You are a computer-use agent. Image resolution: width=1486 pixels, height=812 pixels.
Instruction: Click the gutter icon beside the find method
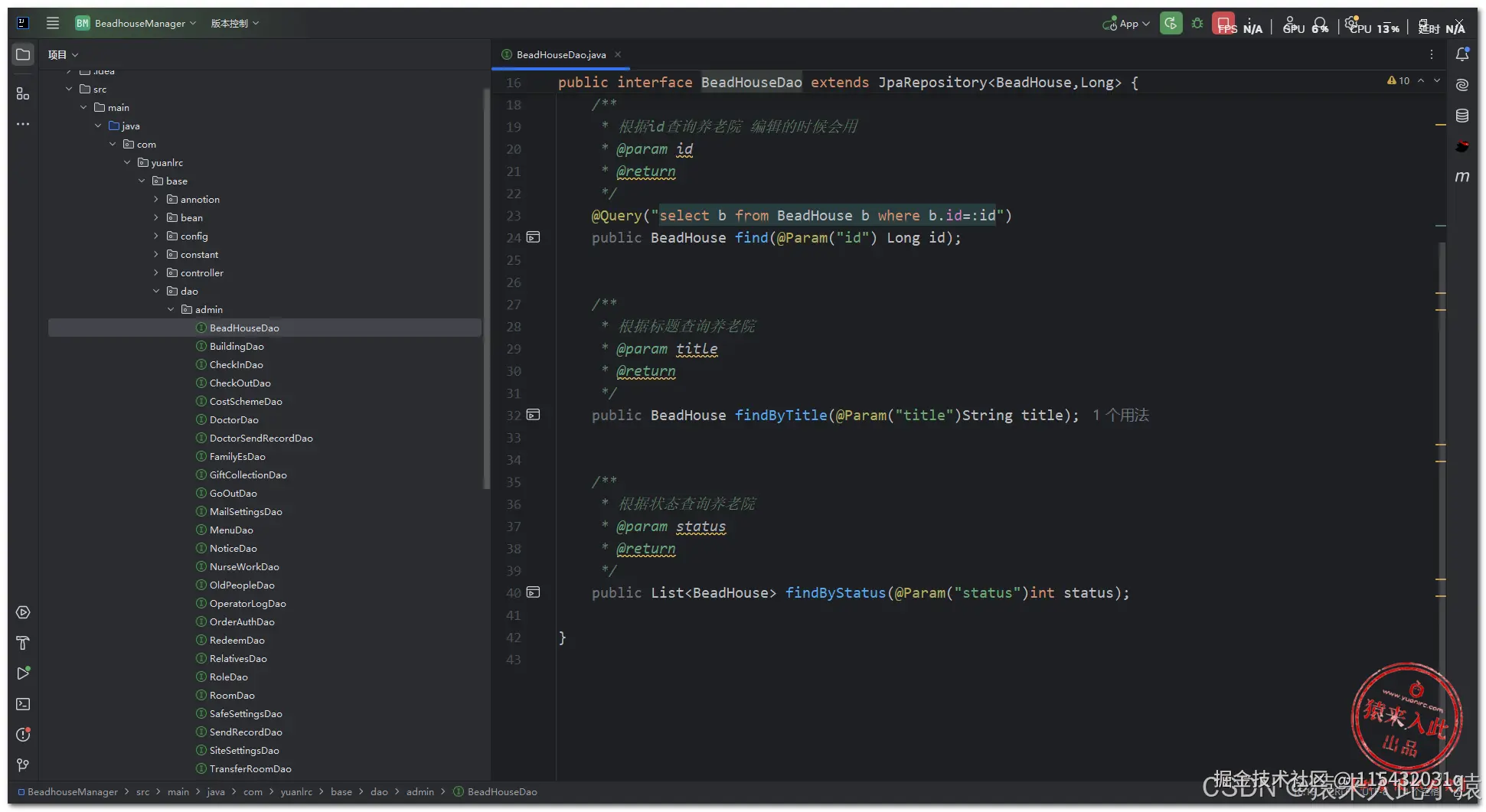pyautogui.click(x=534, y=237)
